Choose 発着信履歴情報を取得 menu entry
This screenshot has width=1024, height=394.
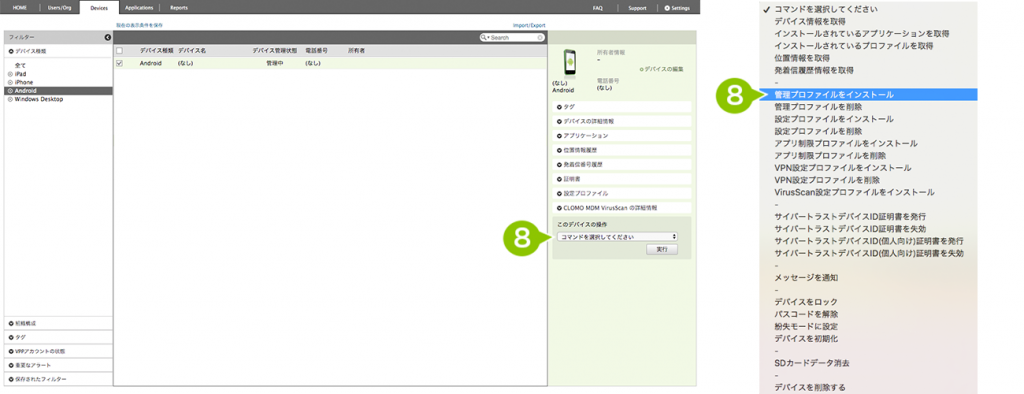coord(814,70)
